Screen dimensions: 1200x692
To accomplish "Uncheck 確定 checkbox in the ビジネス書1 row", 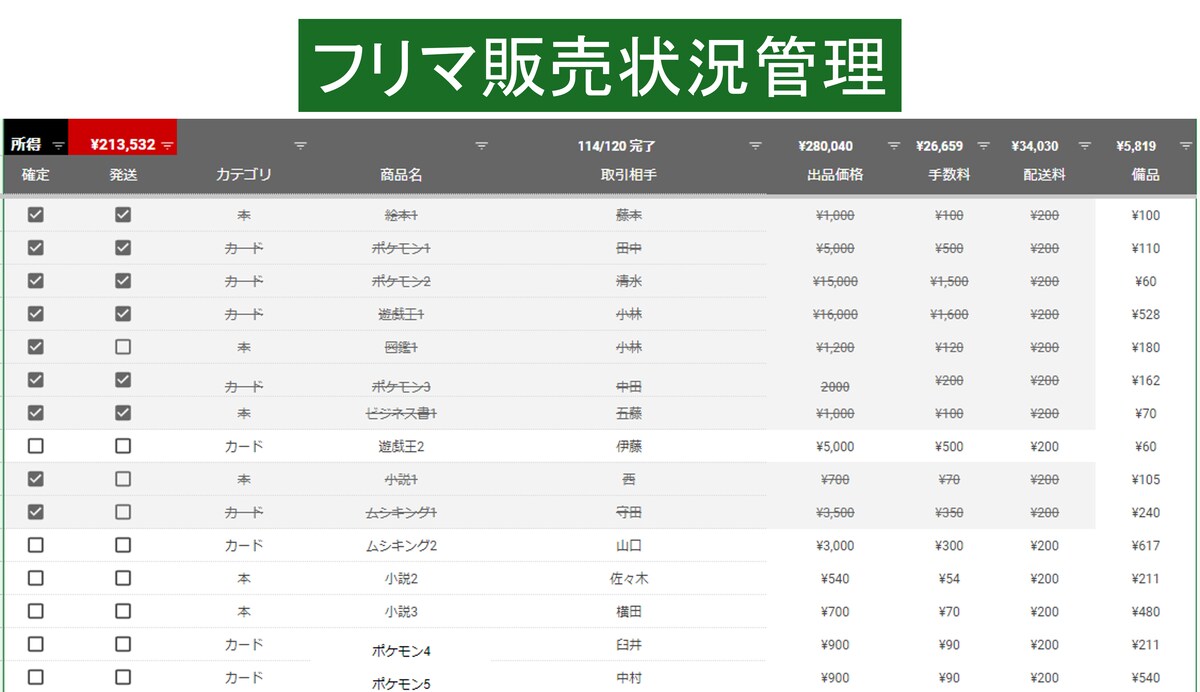I will click(x=36, y=412).
